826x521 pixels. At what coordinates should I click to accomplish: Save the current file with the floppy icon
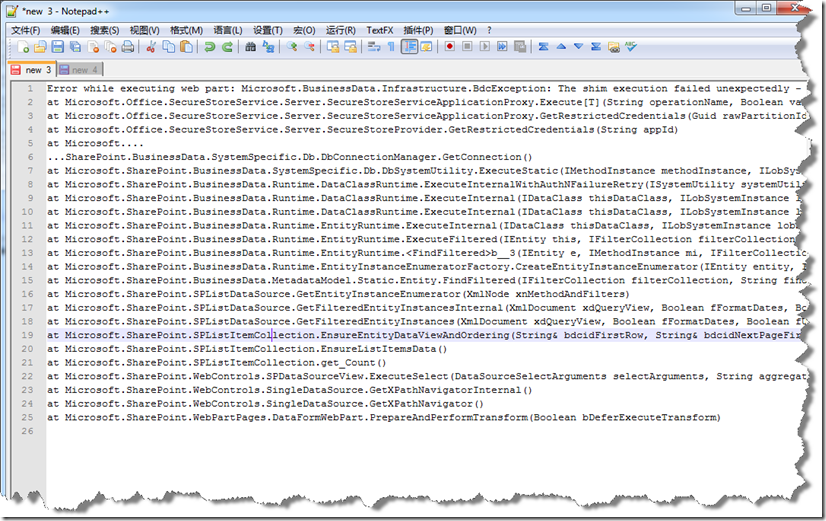[x=58, y=47]
